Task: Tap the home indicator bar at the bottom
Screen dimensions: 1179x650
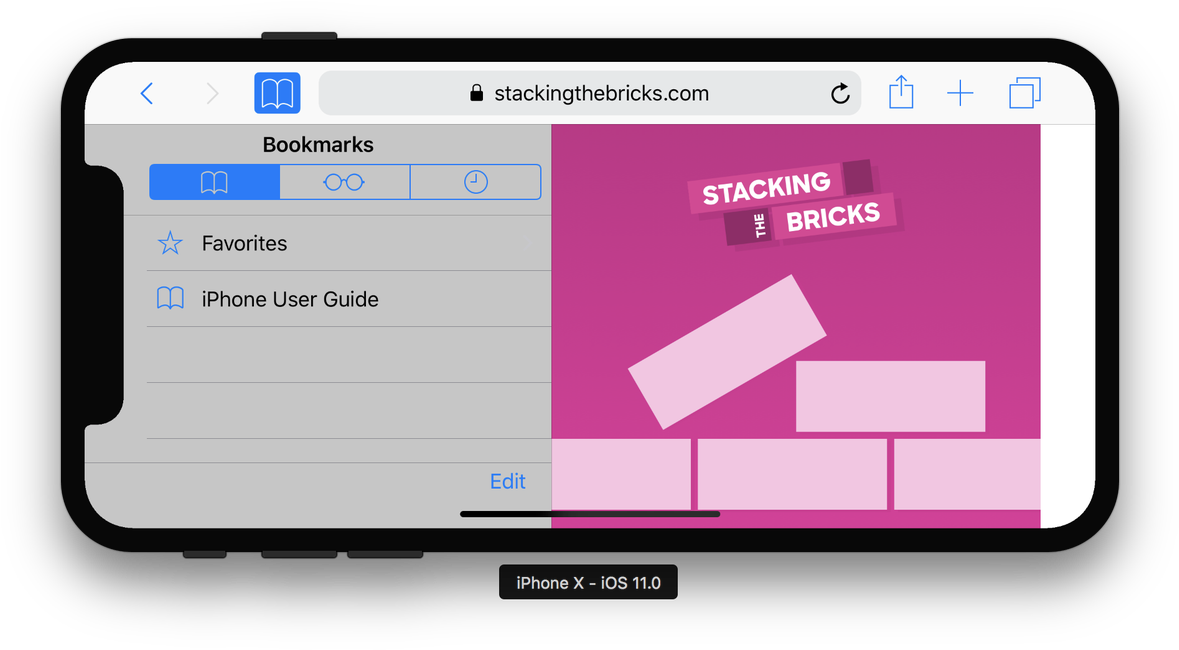Action: 590,514
